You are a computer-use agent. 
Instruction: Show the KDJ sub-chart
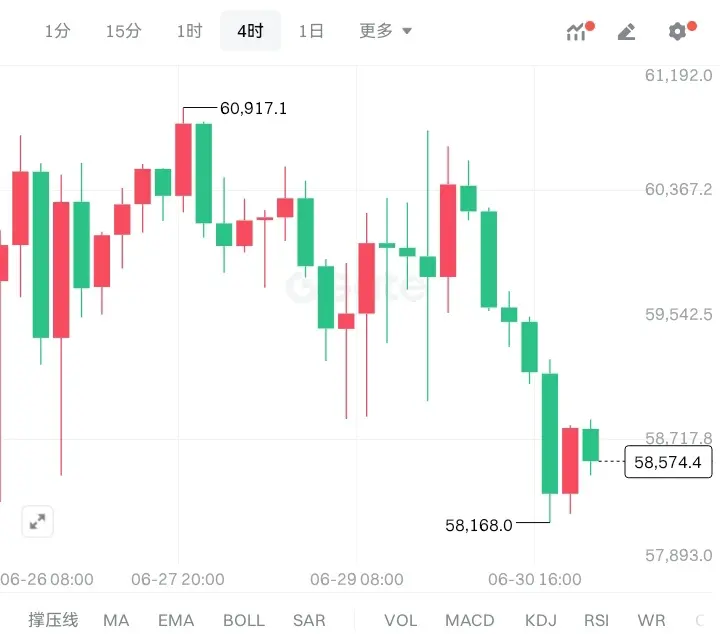click(x=541, y=620)
